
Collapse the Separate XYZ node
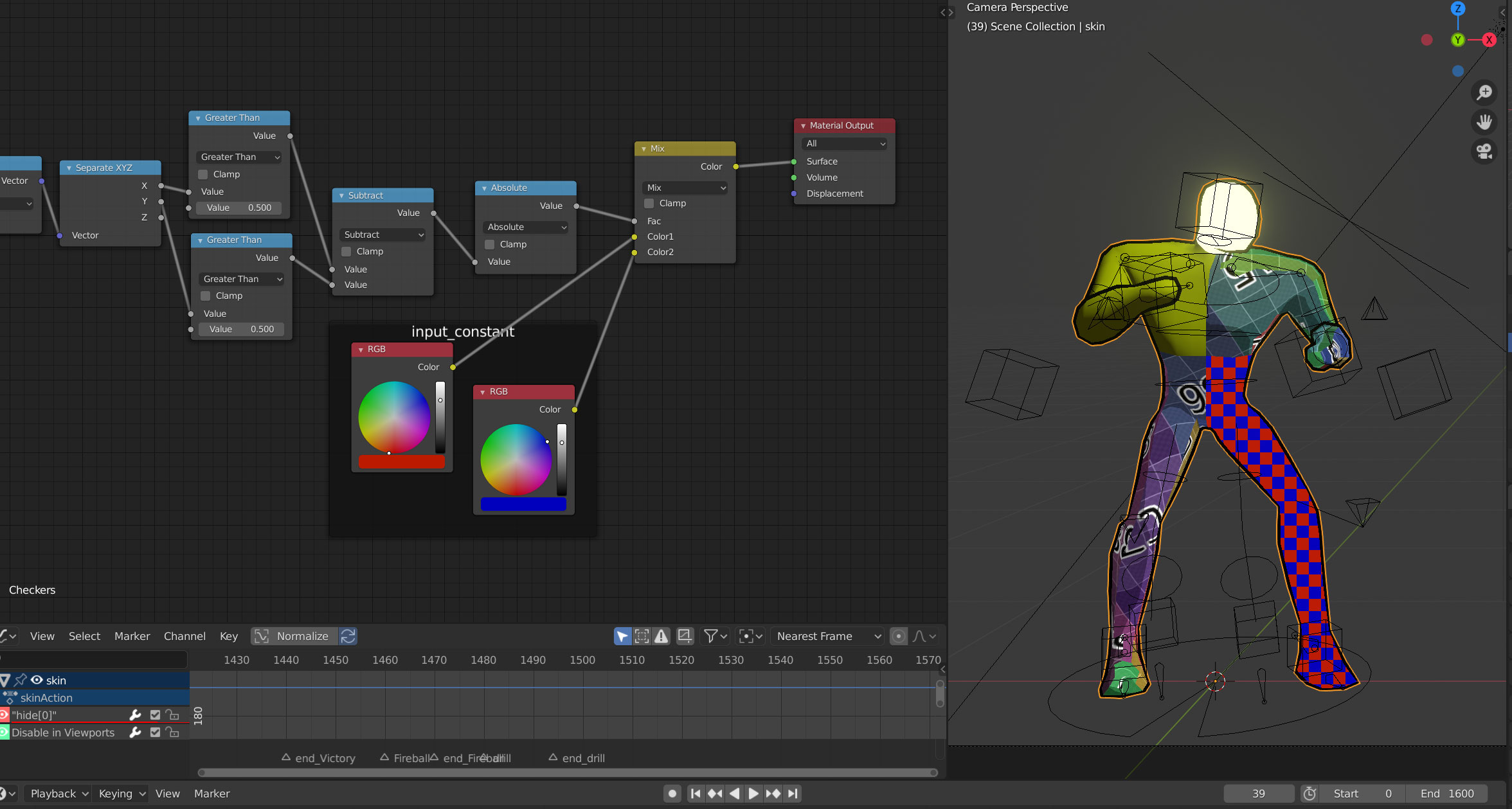pos(69,168)
